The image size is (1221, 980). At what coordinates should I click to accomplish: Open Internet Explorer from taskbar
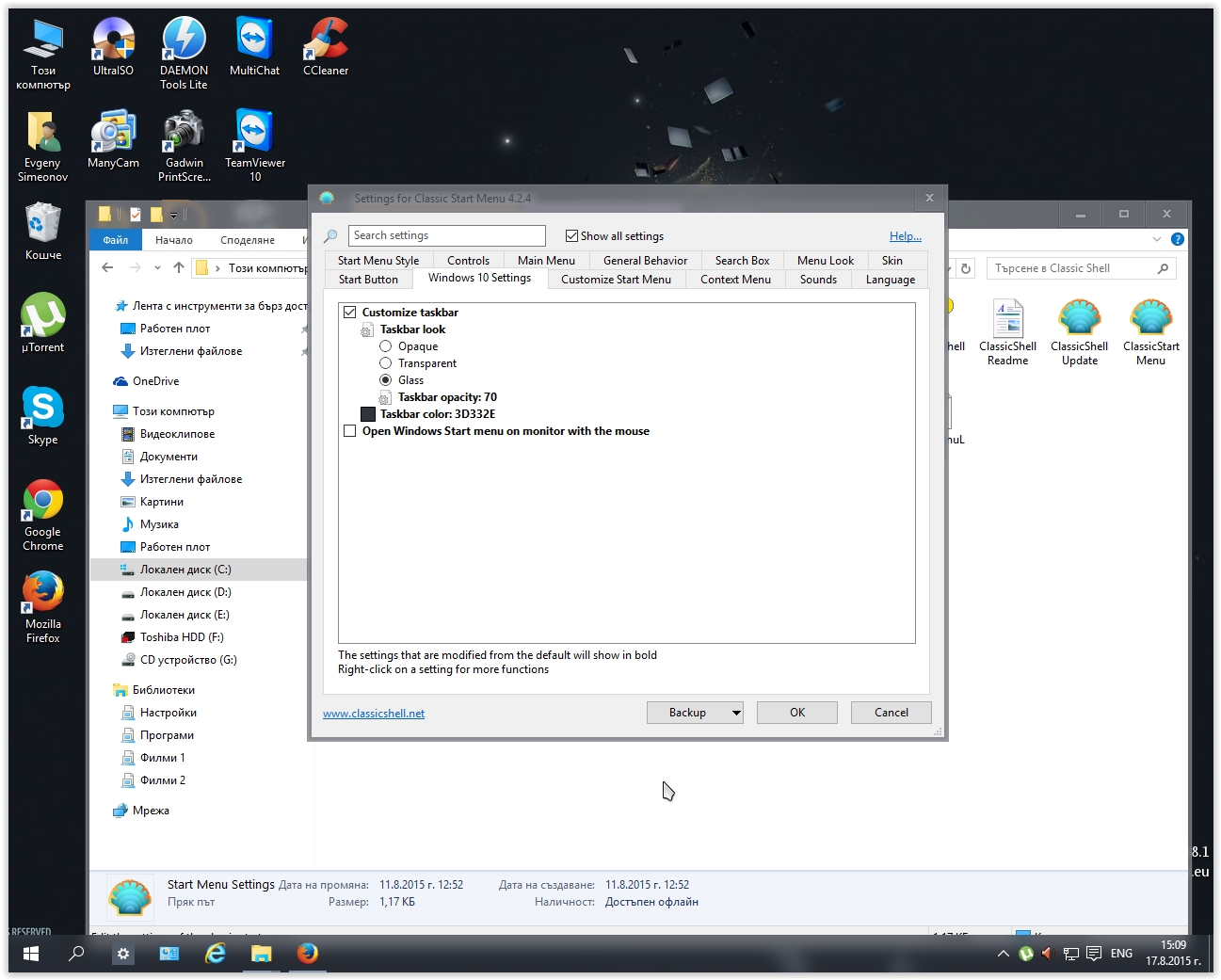tap(216, 954)
